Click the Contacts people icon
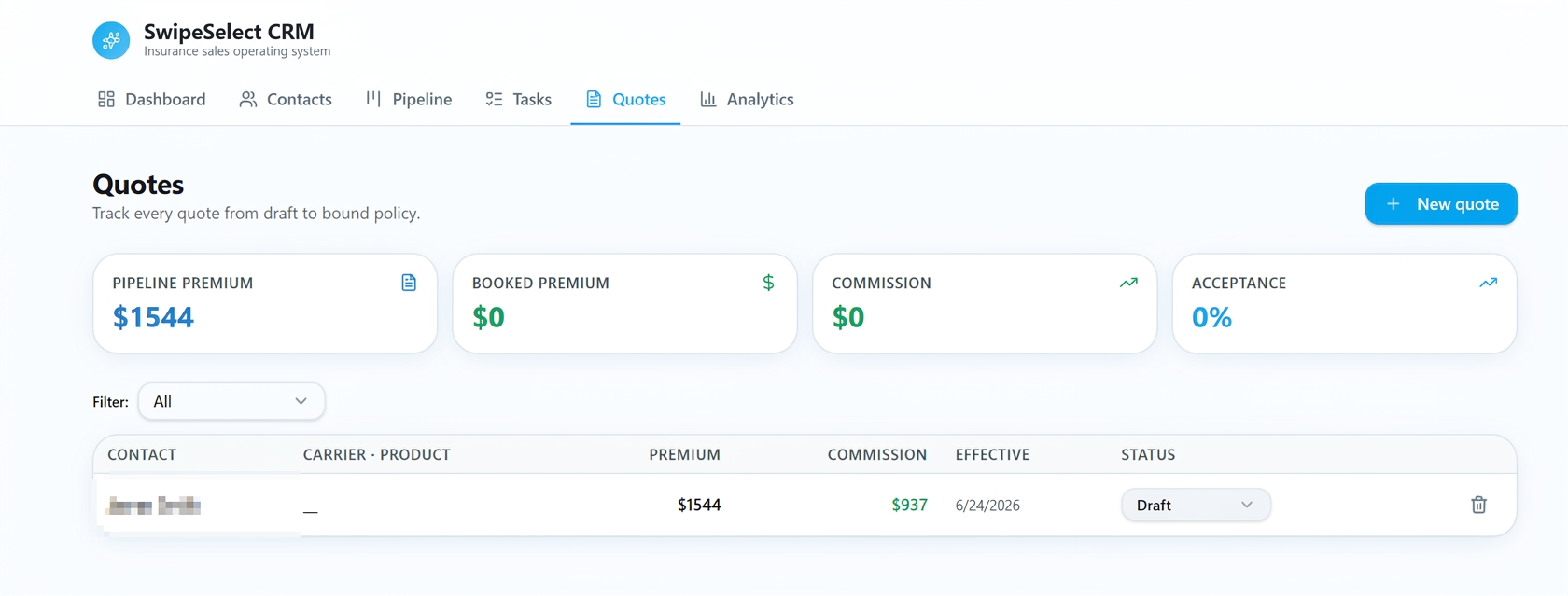This screenshot has width=1568, height=596. pos(247,99)
